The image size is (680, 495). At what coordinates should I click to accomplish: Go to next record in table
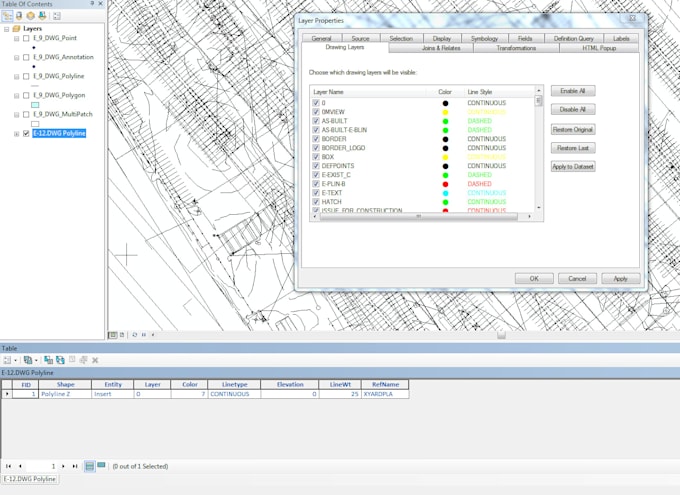63,466
